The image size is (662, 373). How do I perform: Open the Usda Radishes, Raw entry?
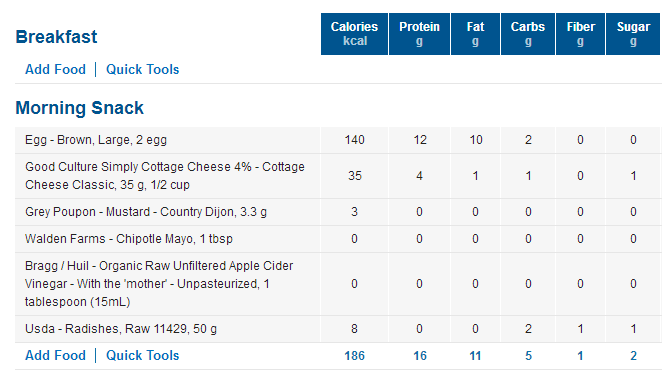(x=121, y=329)
